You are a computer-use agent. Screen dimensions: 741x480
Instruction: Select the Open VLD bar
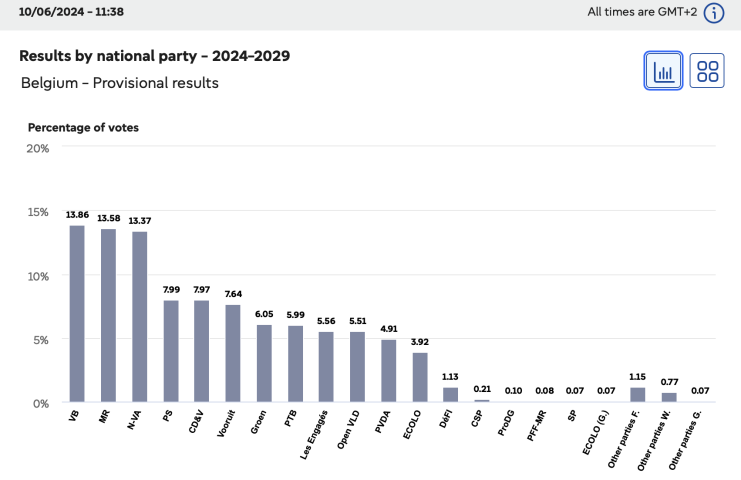click(357, 367)
